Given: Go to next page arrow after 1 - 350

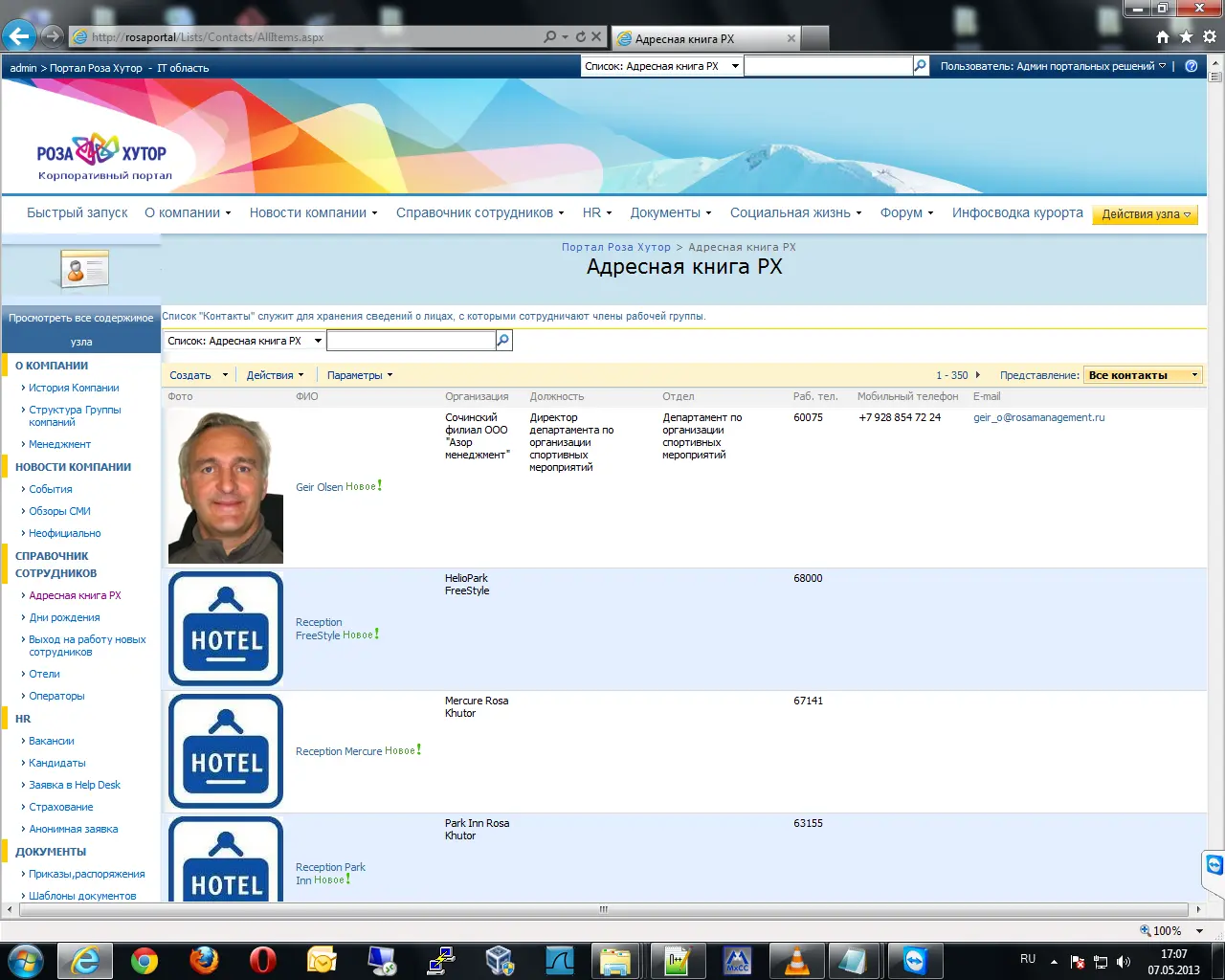Looking at the screenshot, I should (x=977, y=375).
